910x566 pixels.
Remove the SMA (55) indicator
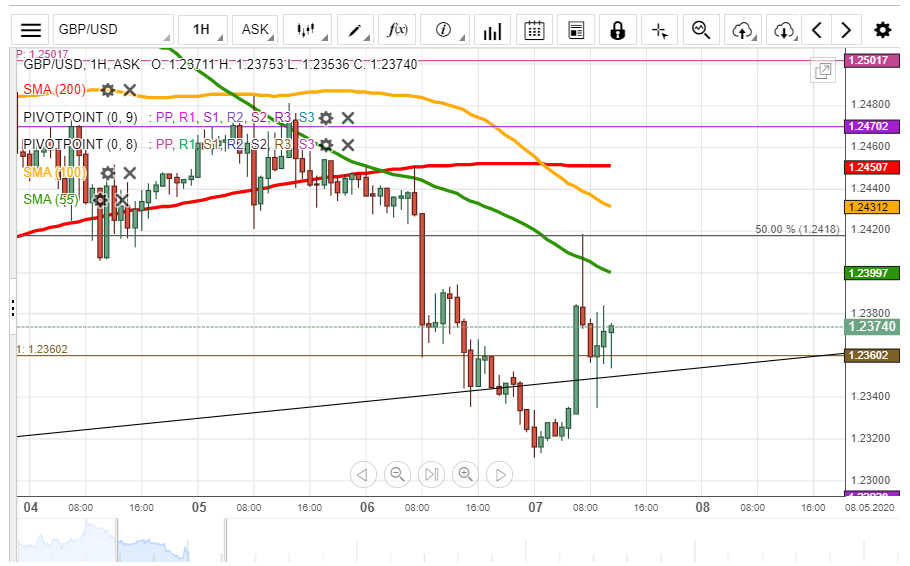pos(122,200)
